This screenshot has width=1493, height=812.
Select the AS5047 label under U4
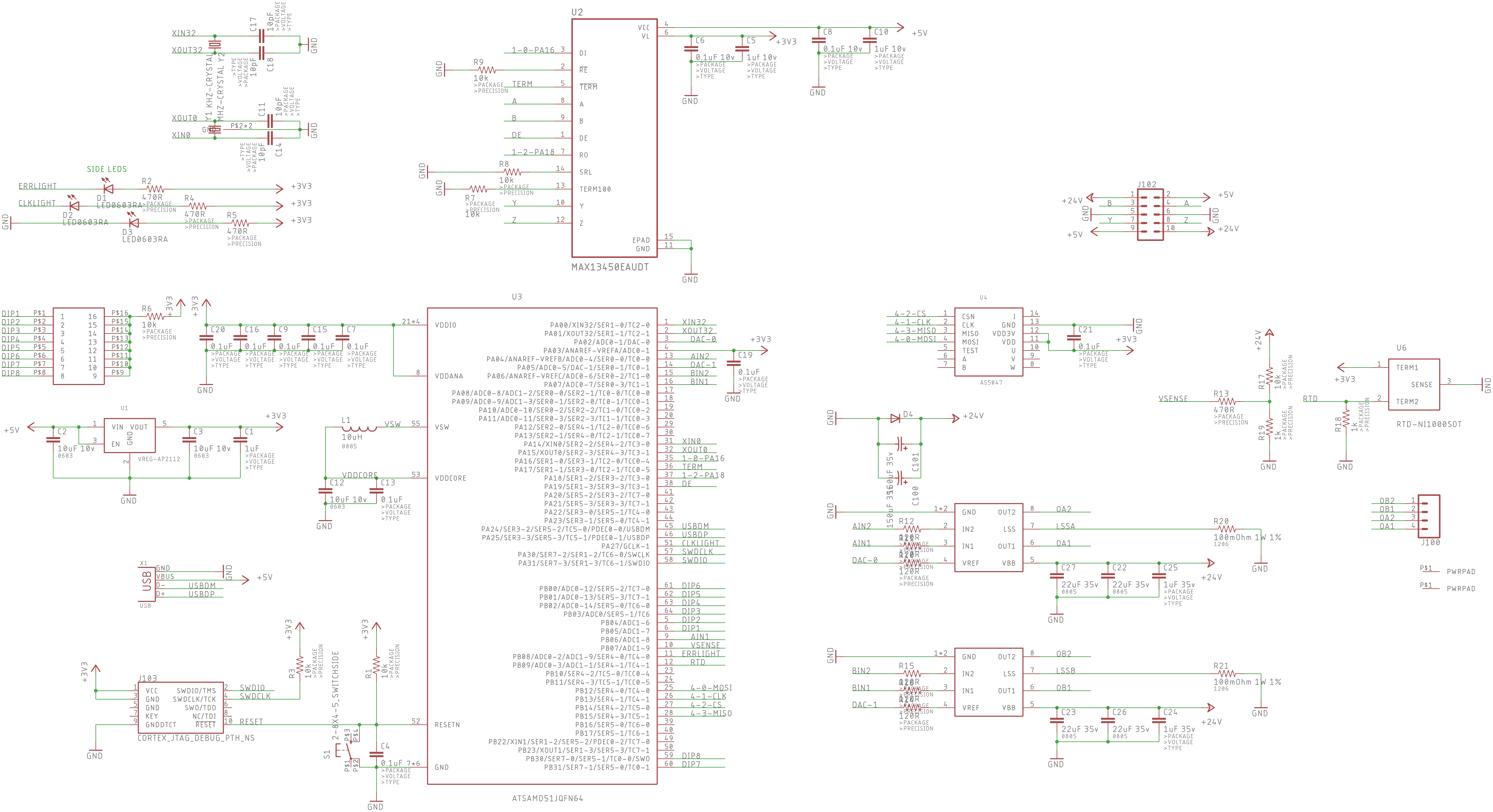991,383
